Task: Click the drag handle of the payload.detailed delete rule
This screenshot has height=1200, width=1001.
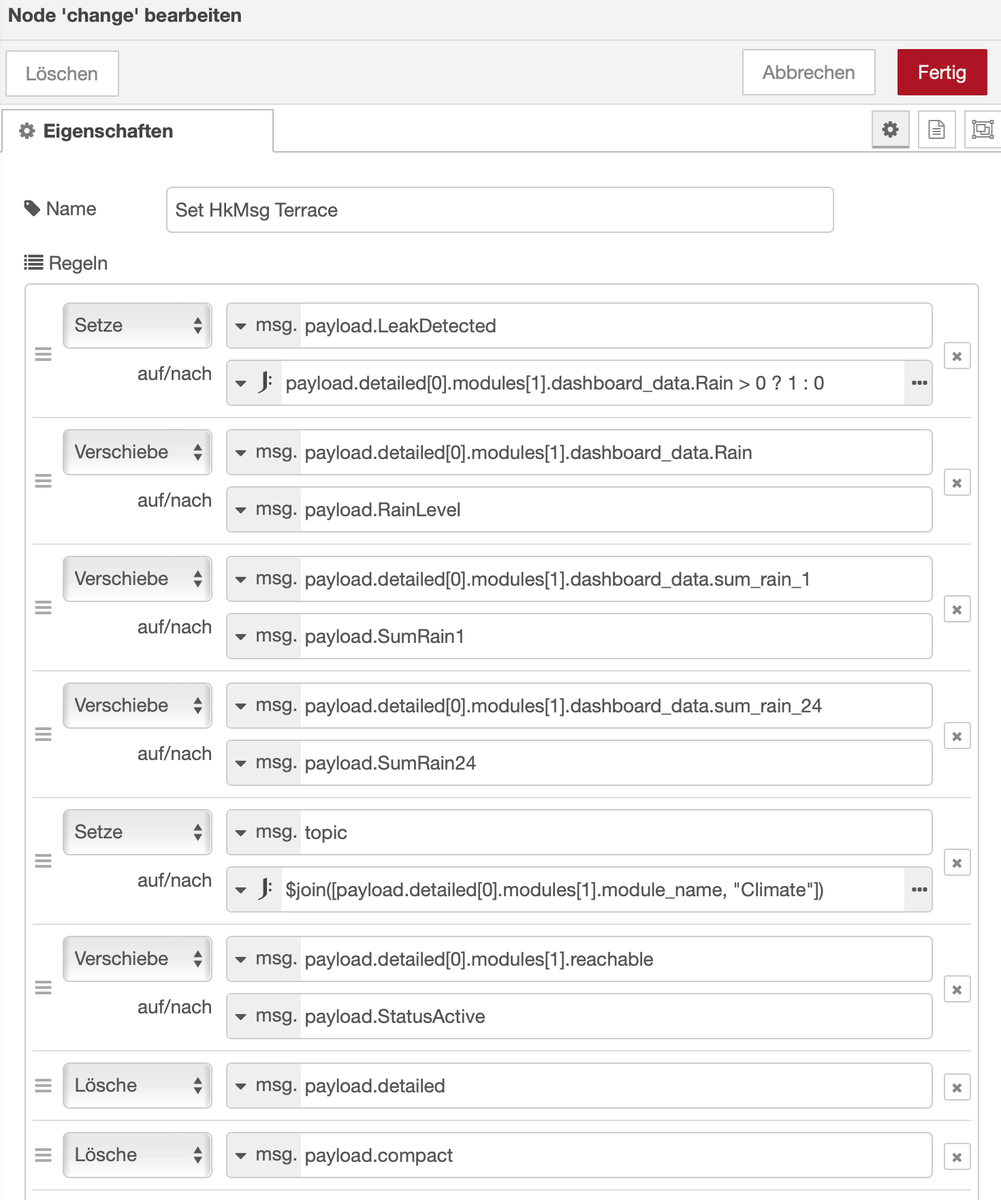Action: coord(44,1086)
